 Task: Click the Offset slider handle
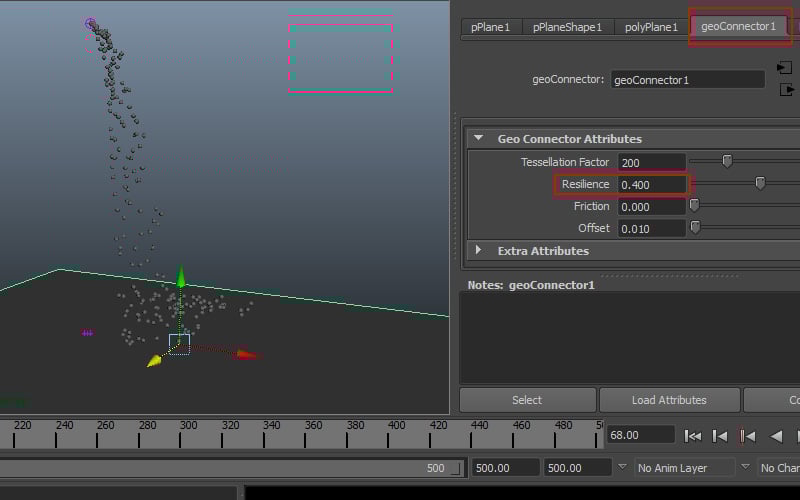[x=695, y=227]
